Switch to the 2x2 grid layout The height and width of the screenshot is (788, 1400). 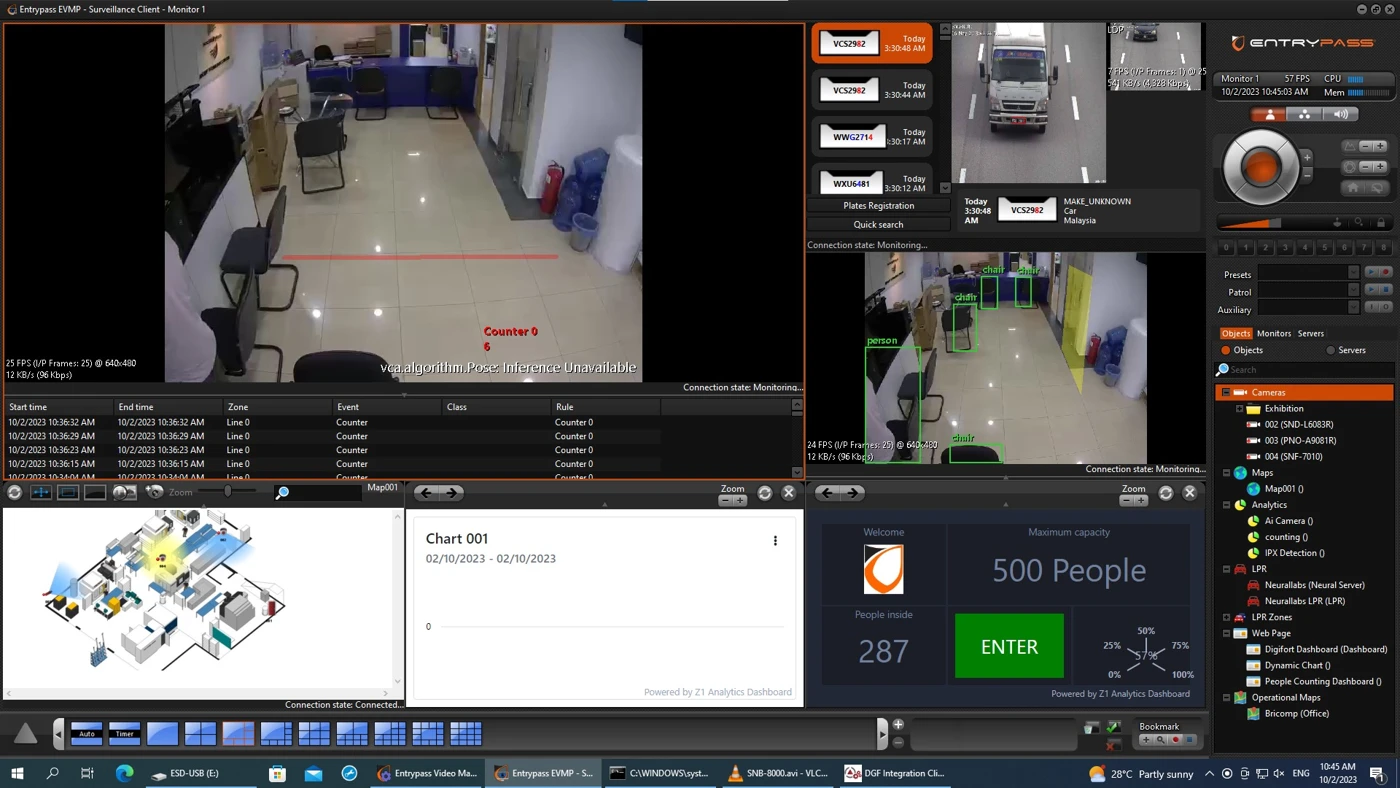200,733
